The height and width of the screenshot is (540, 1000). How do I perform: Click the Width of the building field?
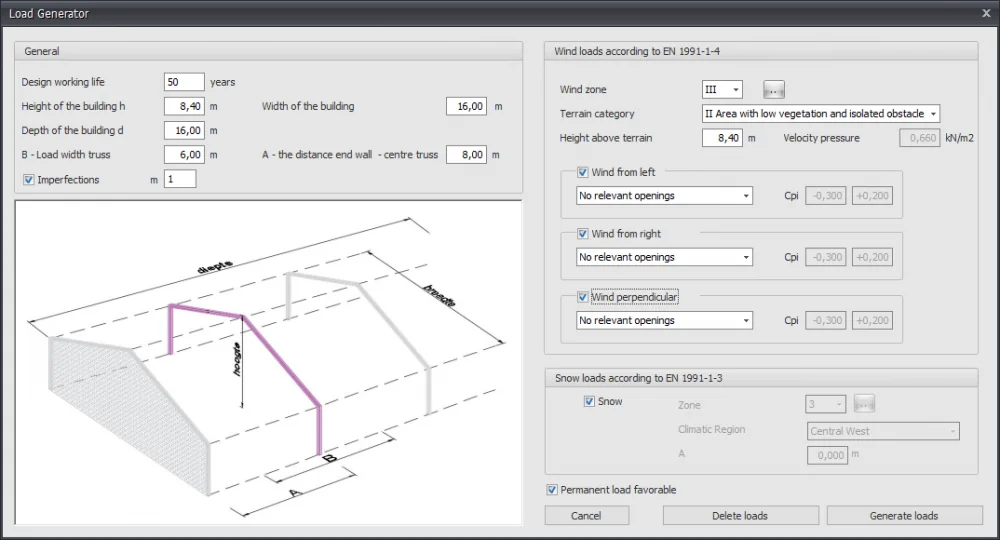(467, 106)
